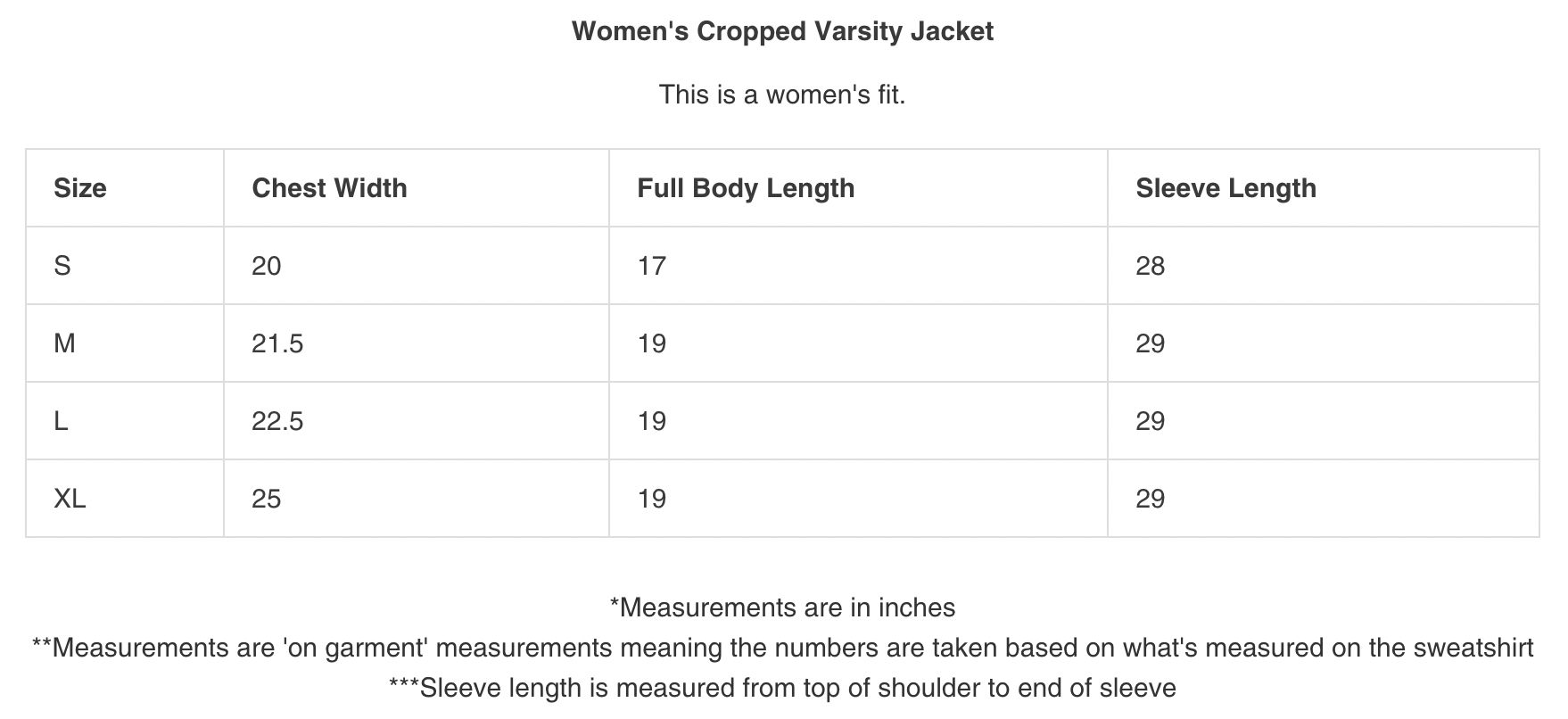This screenshot has width=1568, height=719.
Task: Click the Women's Cropped Varsity Jacket title
Action: pyautogui.click(x=782, y=31)
